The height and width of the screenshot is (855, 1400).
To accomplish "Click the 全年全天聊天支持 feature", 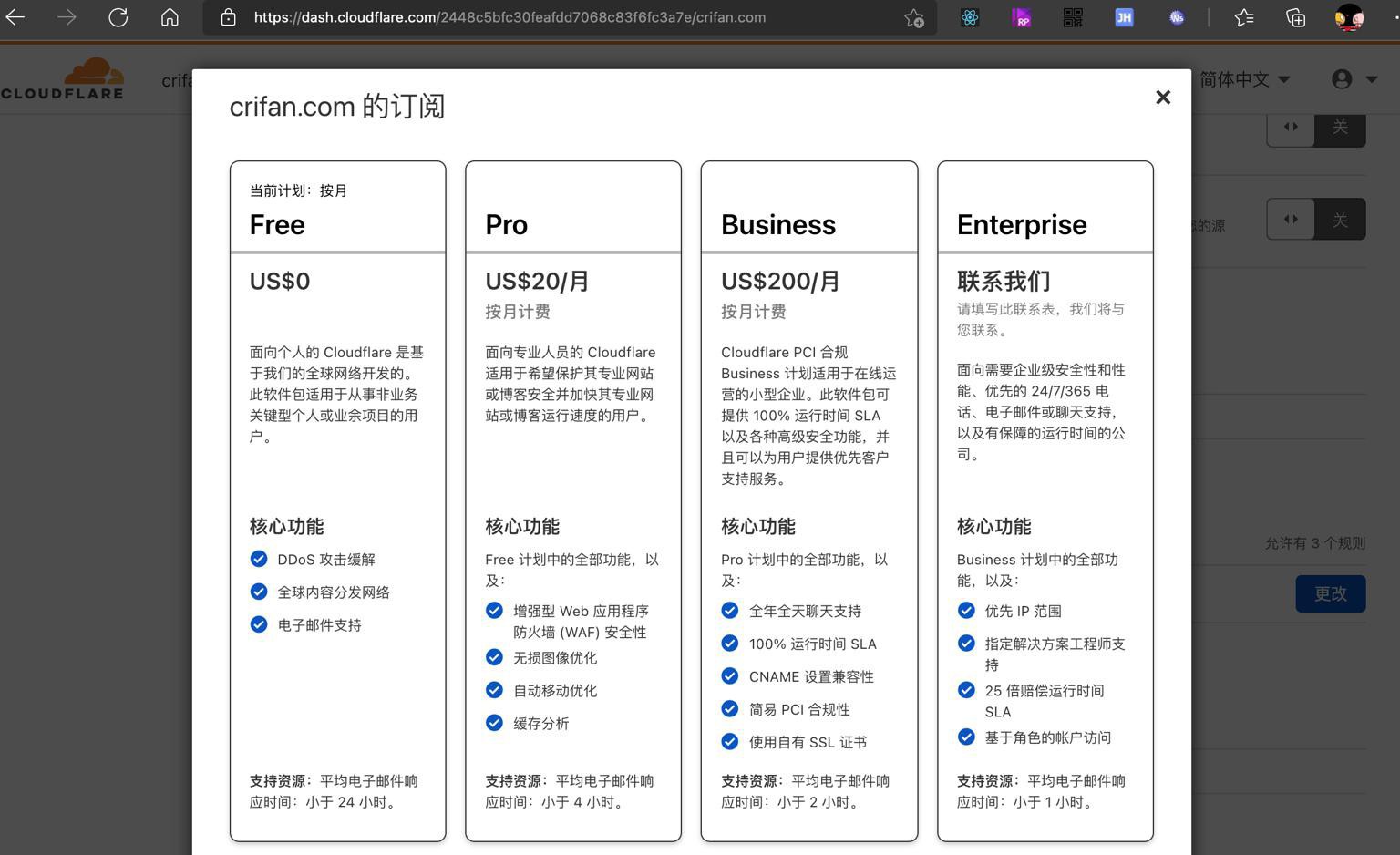I will point(805,611).
